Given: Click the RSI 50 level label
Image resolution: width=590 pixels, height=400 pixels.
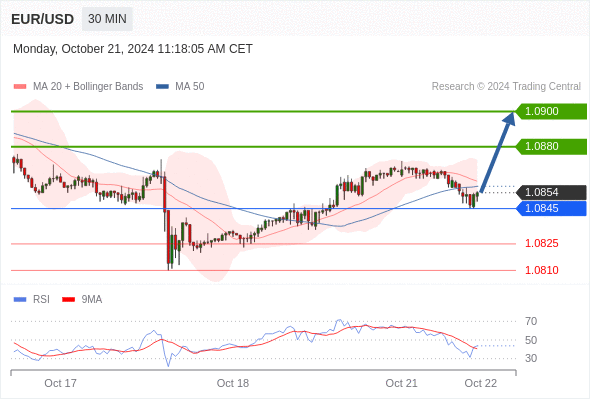Looking at the screenshot, I should point(531,340).
